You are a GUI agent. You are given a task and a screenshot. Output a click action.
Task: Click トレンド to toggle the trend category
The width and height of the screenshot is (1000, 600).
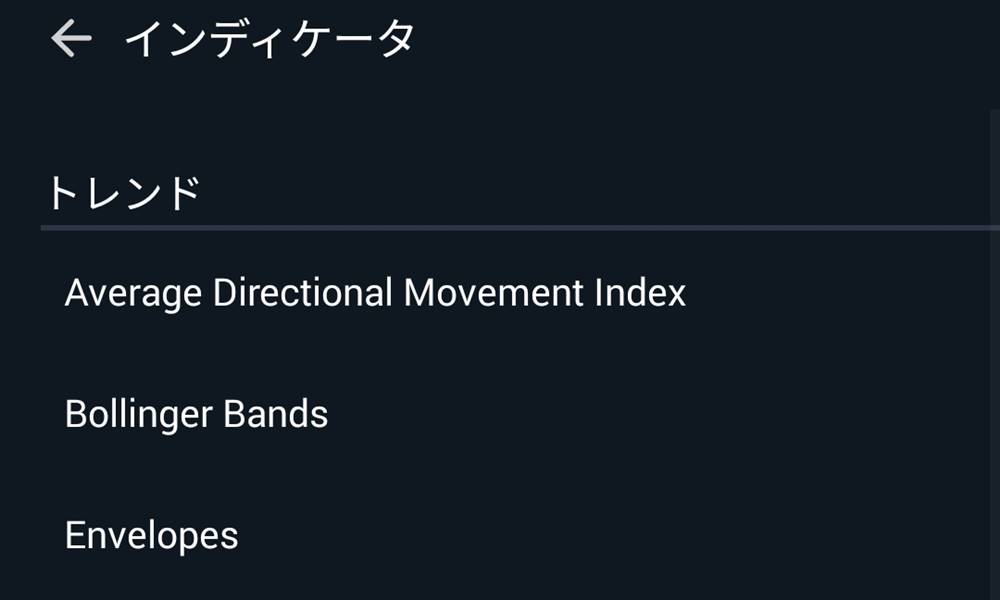[120, 187]
